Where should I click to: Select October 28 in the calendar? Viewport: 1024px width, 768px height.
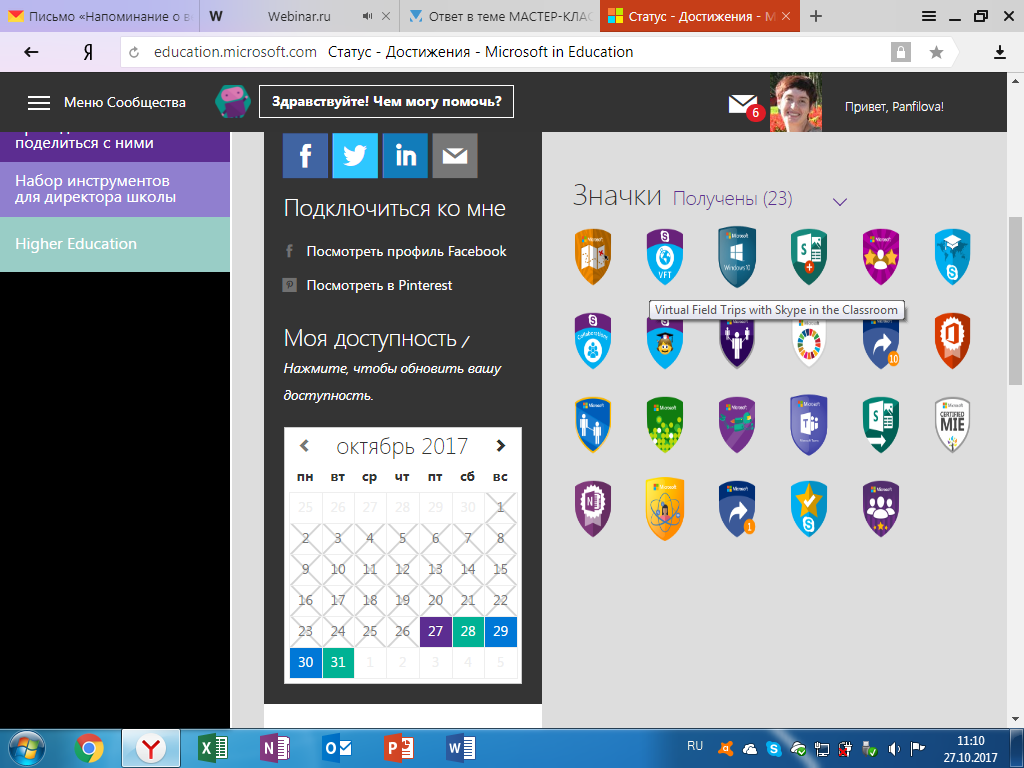tap(468, 632)
